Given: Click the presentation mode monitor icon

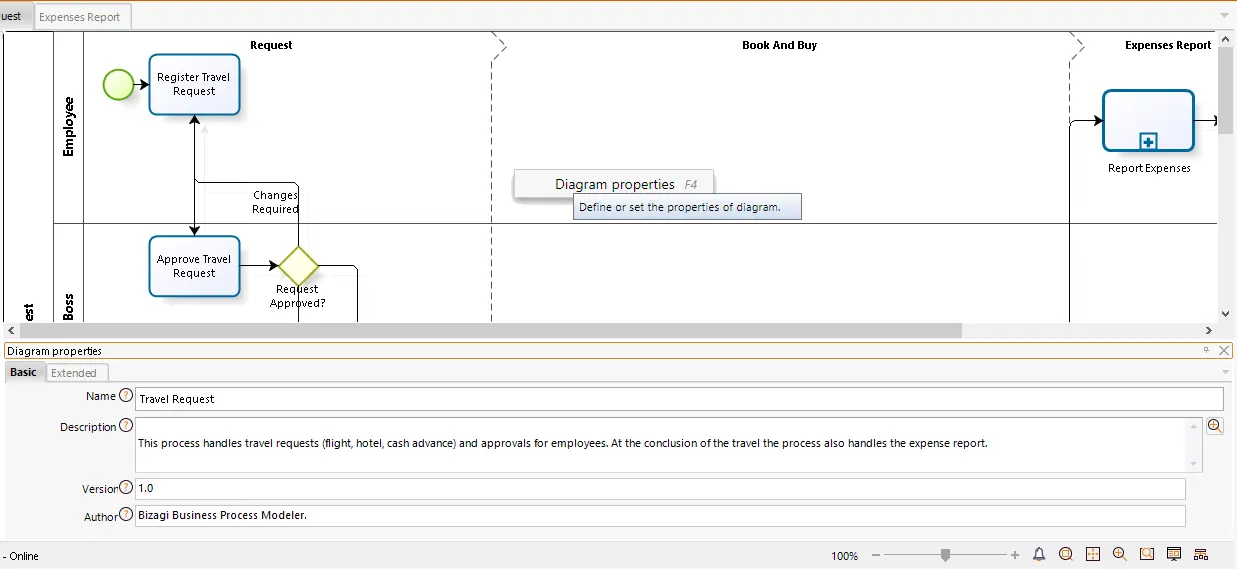Looking at the screenshot, I should (1174, 555).
